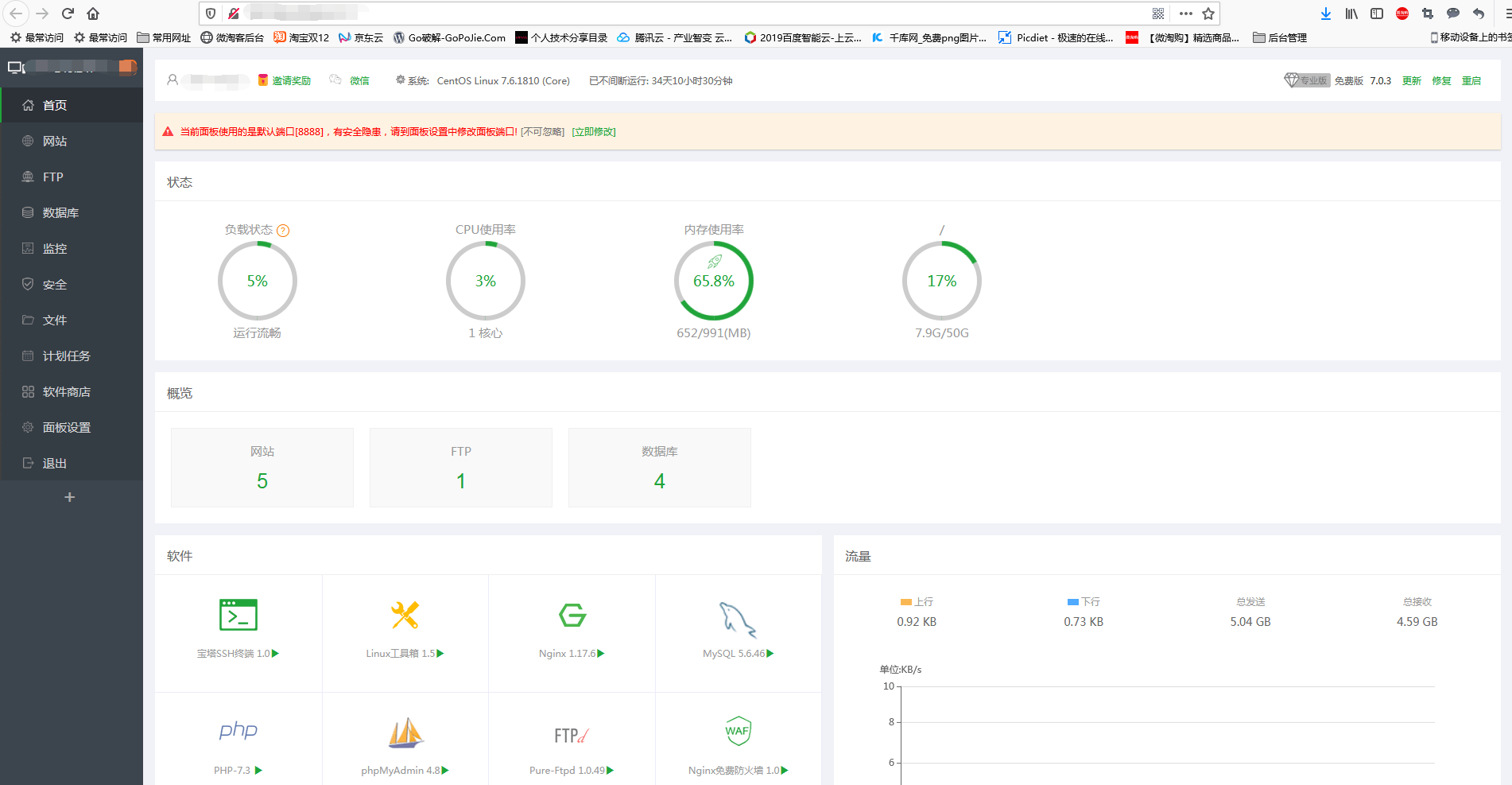Click the load status help question icon
The image size is (1512, 785).
[283, 231]
